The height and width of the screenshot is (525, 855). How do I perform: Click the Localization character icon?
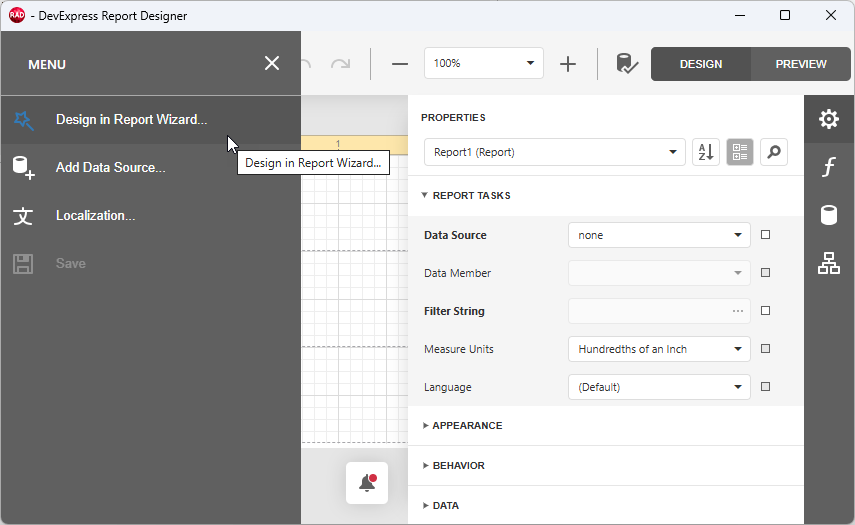coord(23,216)
